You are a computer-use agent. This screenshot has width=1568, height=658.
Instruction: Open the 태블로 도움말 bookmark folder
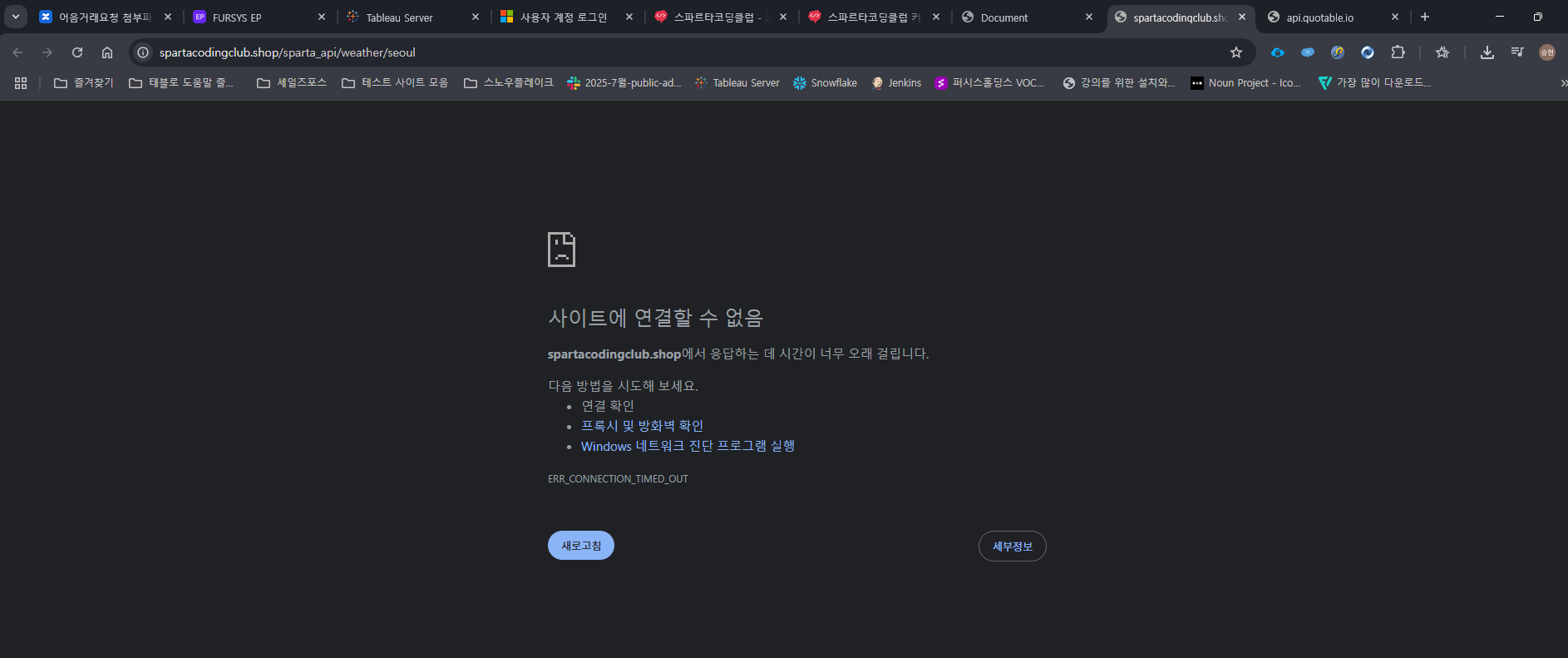[x=181, y=83]
